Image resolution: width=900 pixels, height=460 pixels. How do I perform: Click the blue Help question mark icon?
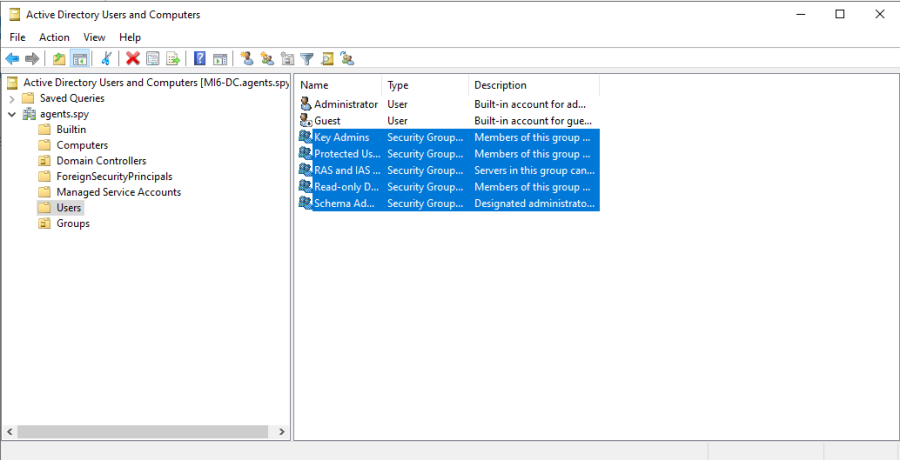(200, 59)
